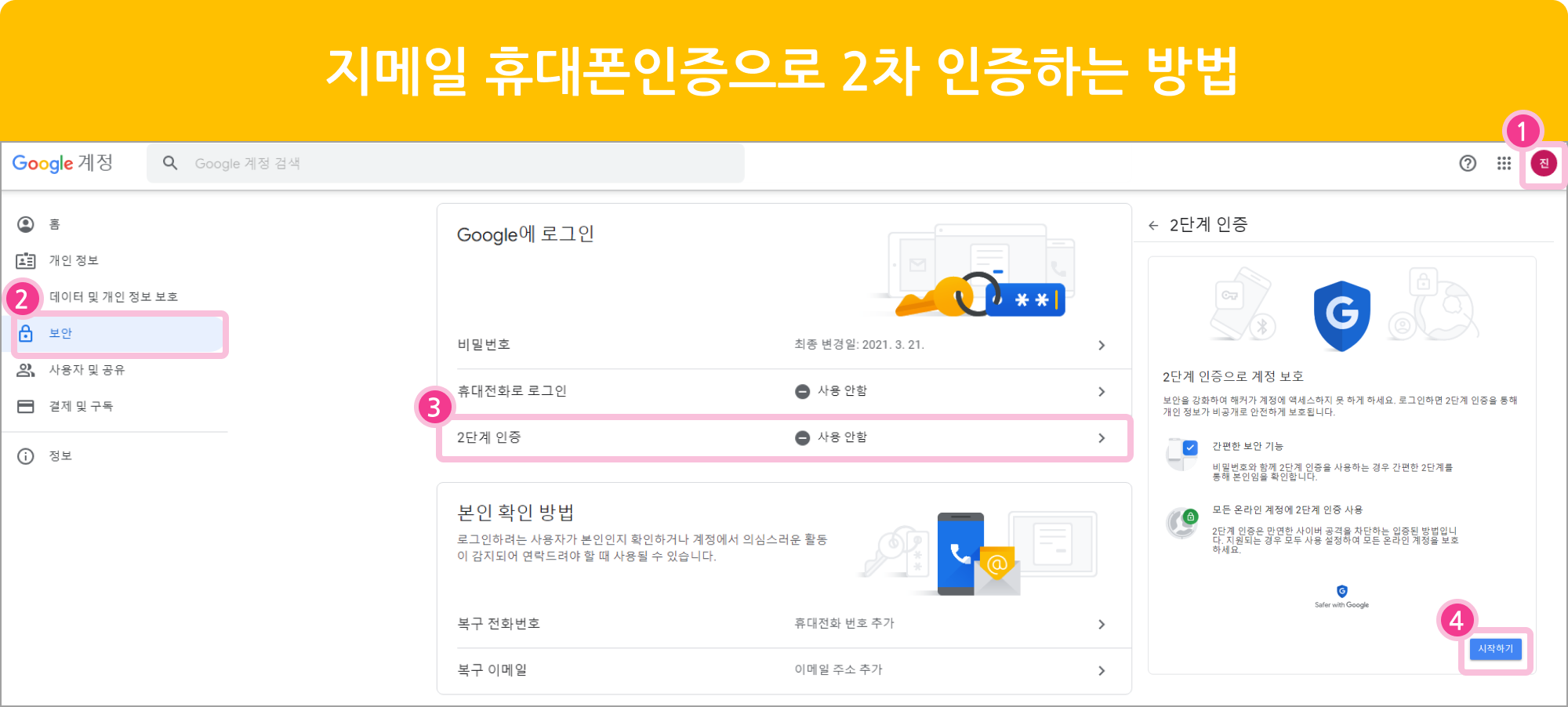Click the 2단계 인증 disabled status icon

(802, 437)
